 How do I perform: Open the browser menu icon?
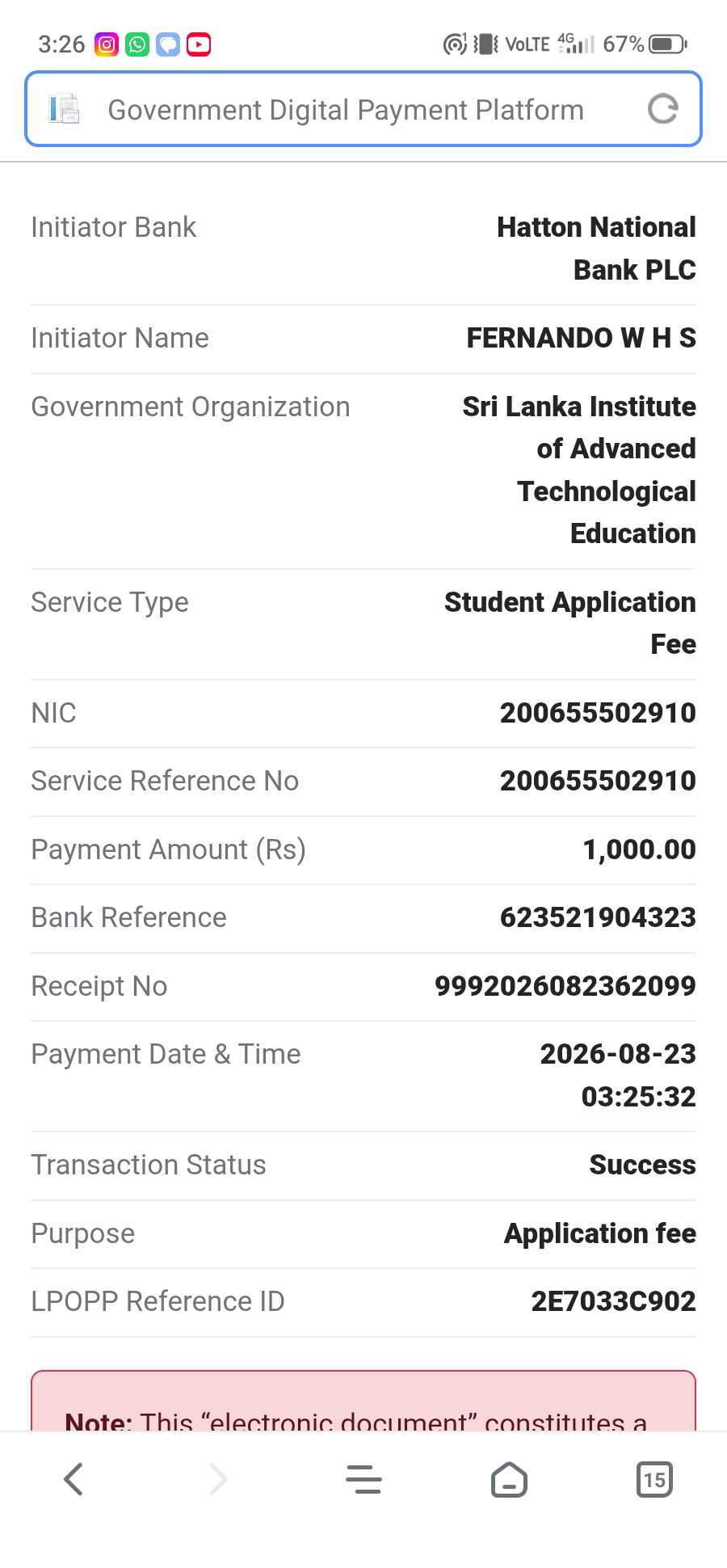363,1479
